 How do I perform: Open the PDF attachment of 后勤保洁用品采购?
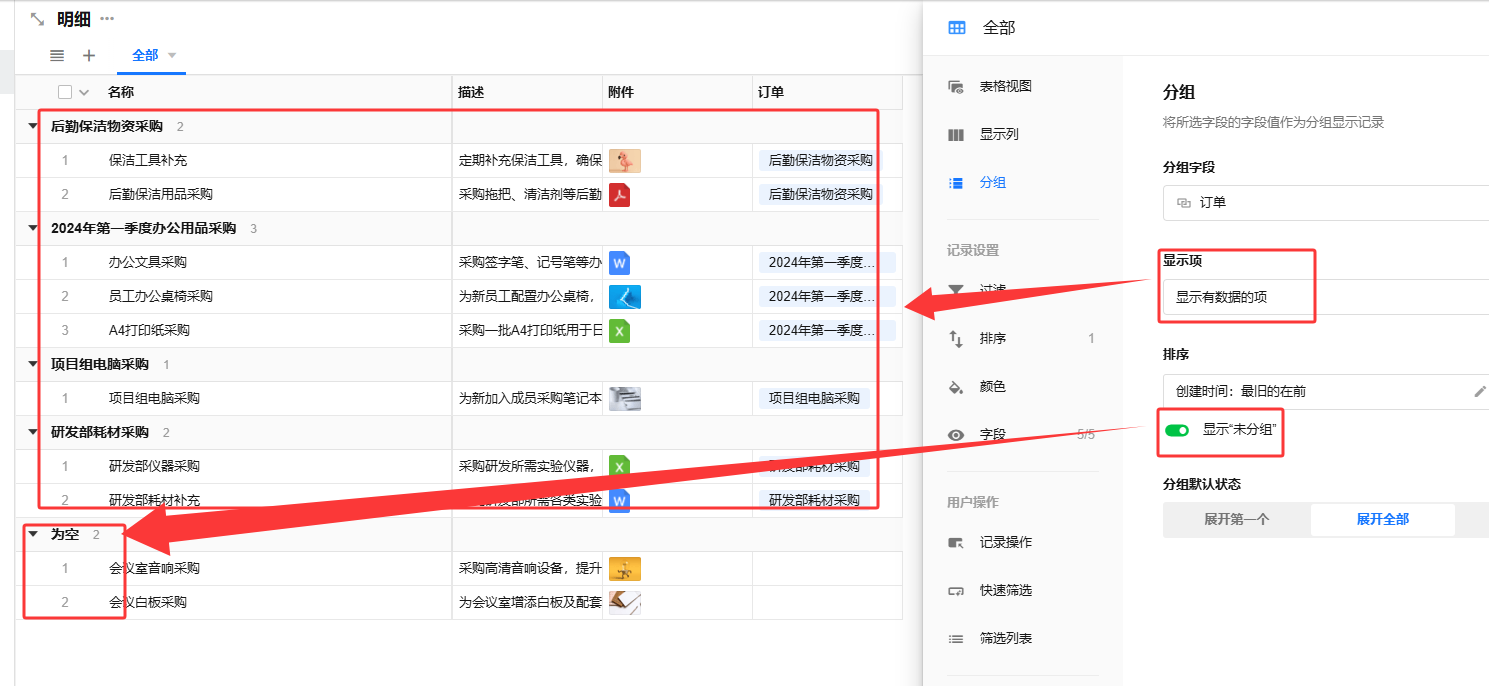point(619,194)
